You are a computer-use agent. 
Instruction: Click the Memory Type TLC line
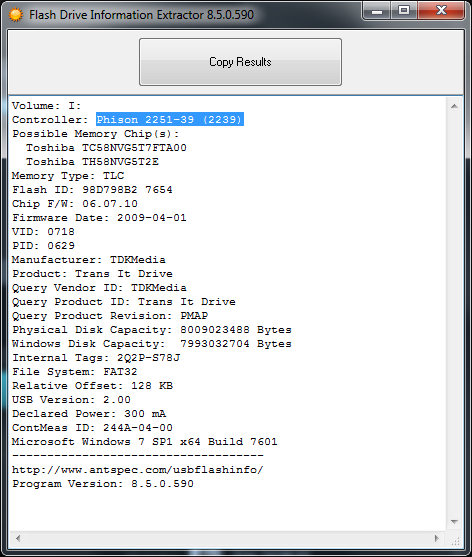coord(68,176)
